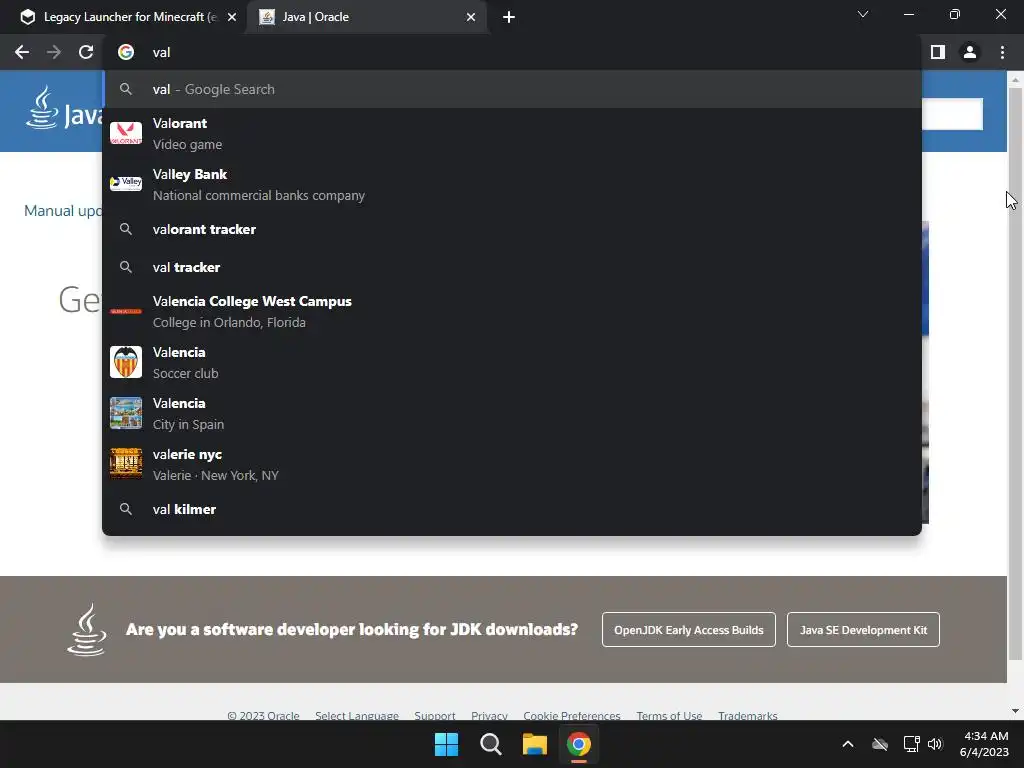Open the Chrome side panel
This screenshot has height=768, width=1024.
click(x=938, y=52)
